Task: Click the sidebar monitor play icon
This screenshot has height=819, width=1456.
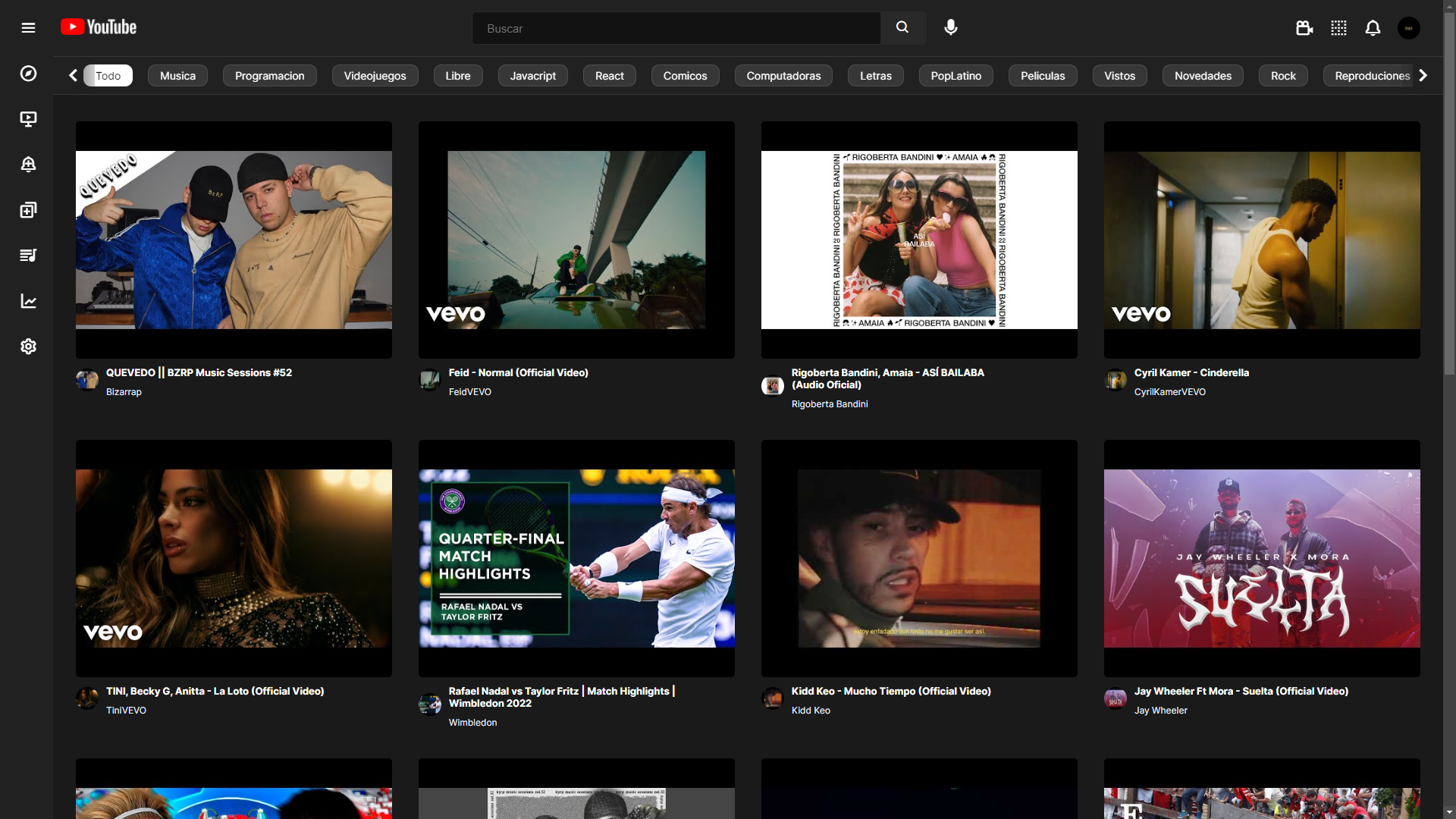Action: pos(28,119)
